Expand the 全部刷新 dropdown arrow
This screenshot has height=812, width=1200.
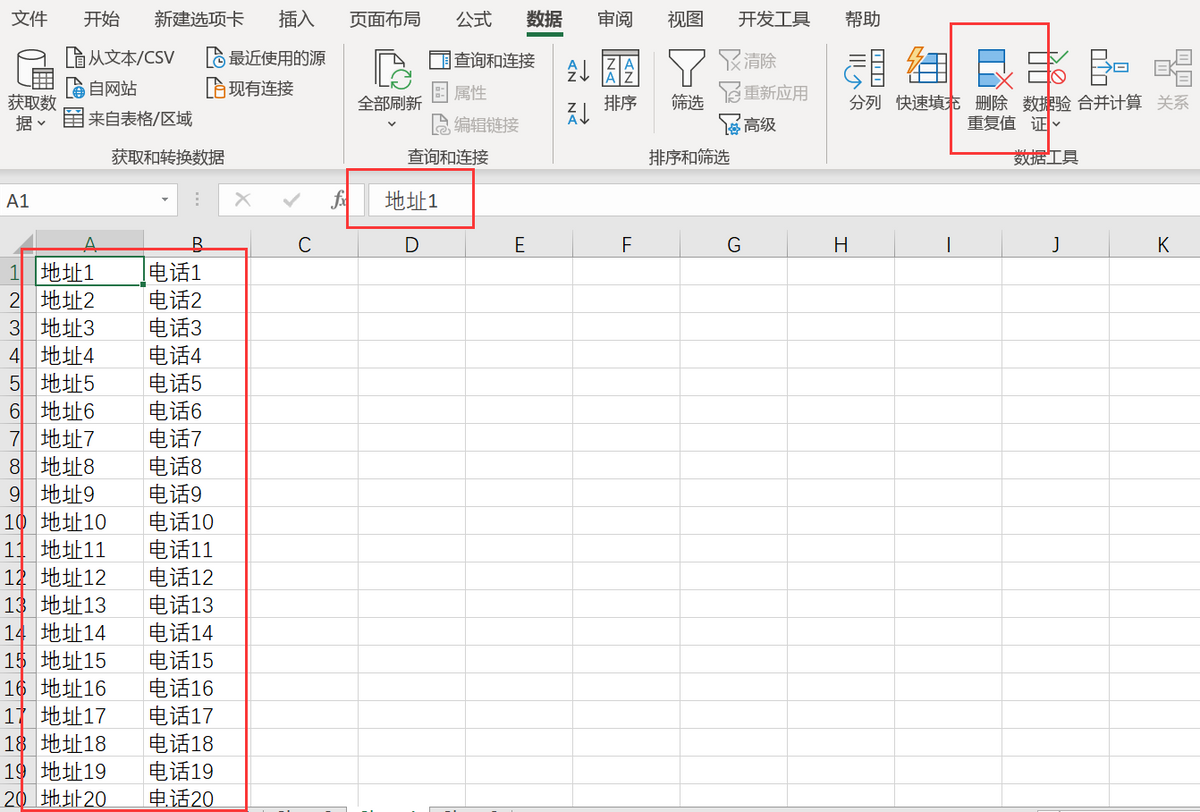(x=392, y=124)
